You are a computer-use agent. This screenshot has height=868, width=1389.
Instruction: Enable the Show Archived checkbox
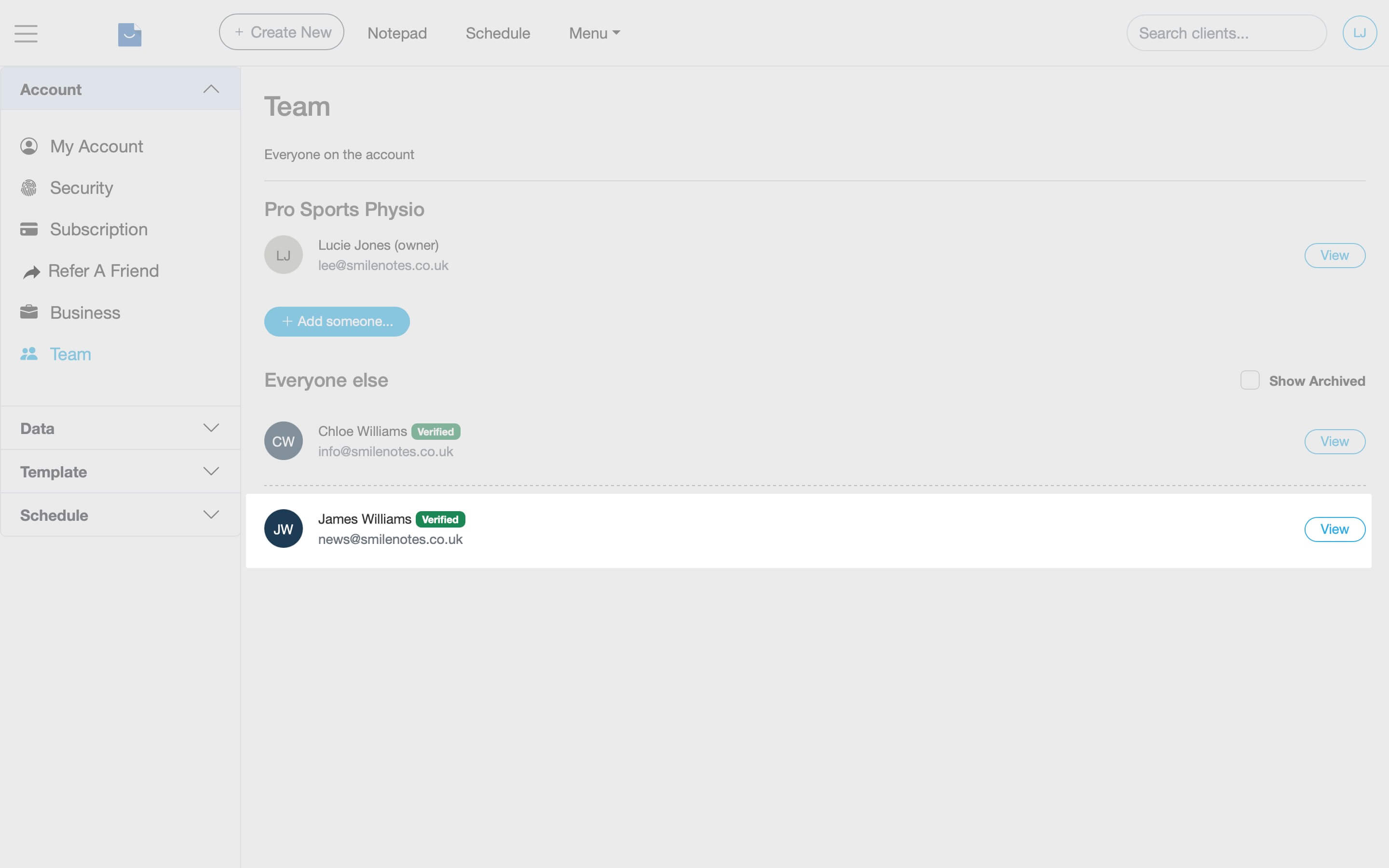point(1251,380)
